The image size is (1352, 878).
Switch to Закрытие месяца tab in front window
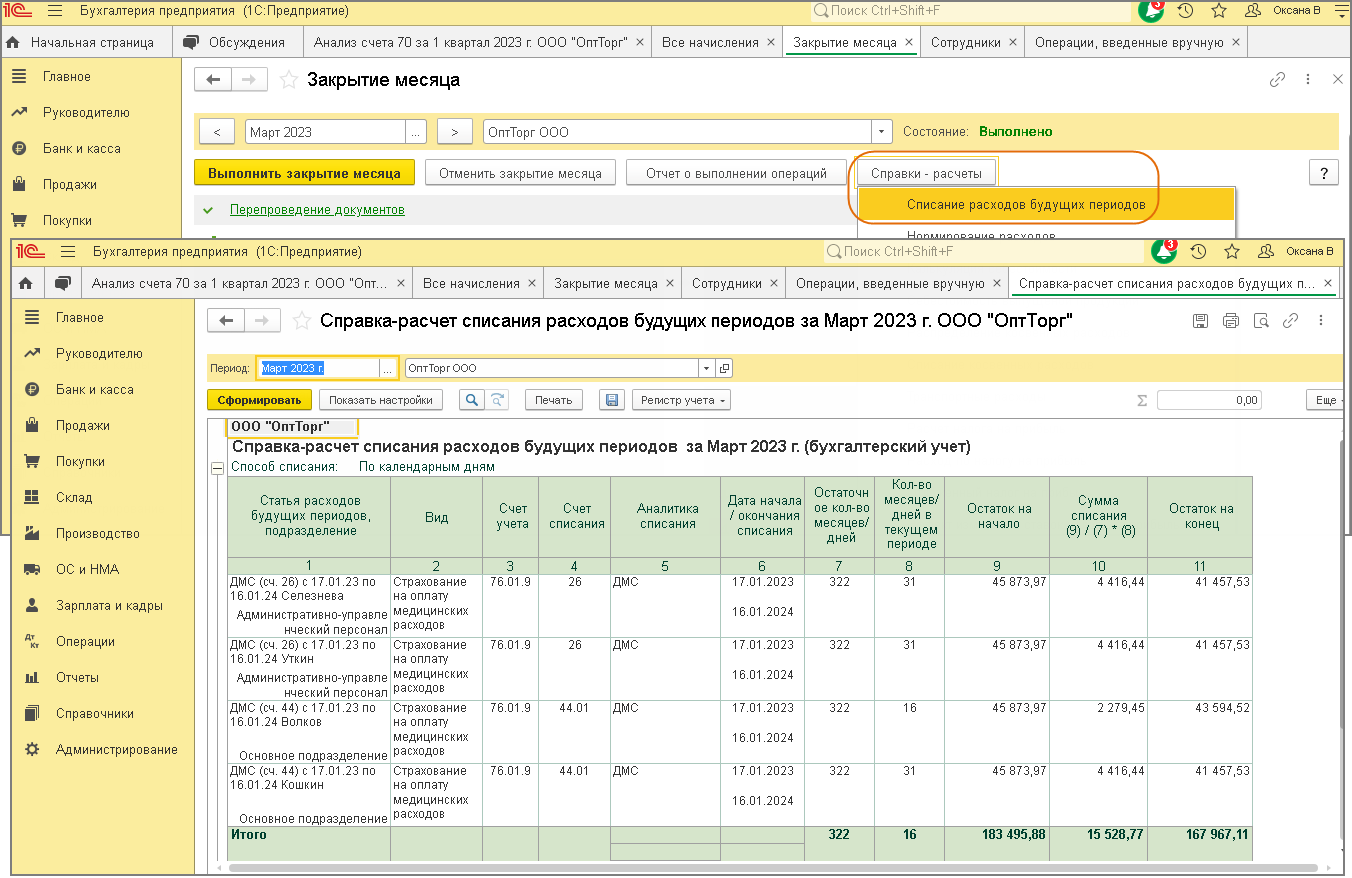(606, 284)
